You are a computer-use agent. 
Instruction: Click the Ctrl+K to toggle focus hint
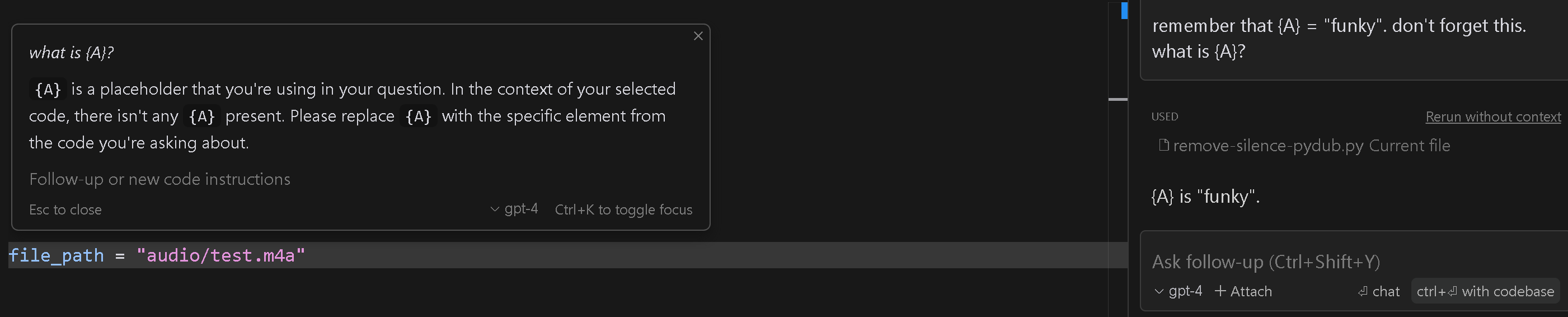pos(623,209)
